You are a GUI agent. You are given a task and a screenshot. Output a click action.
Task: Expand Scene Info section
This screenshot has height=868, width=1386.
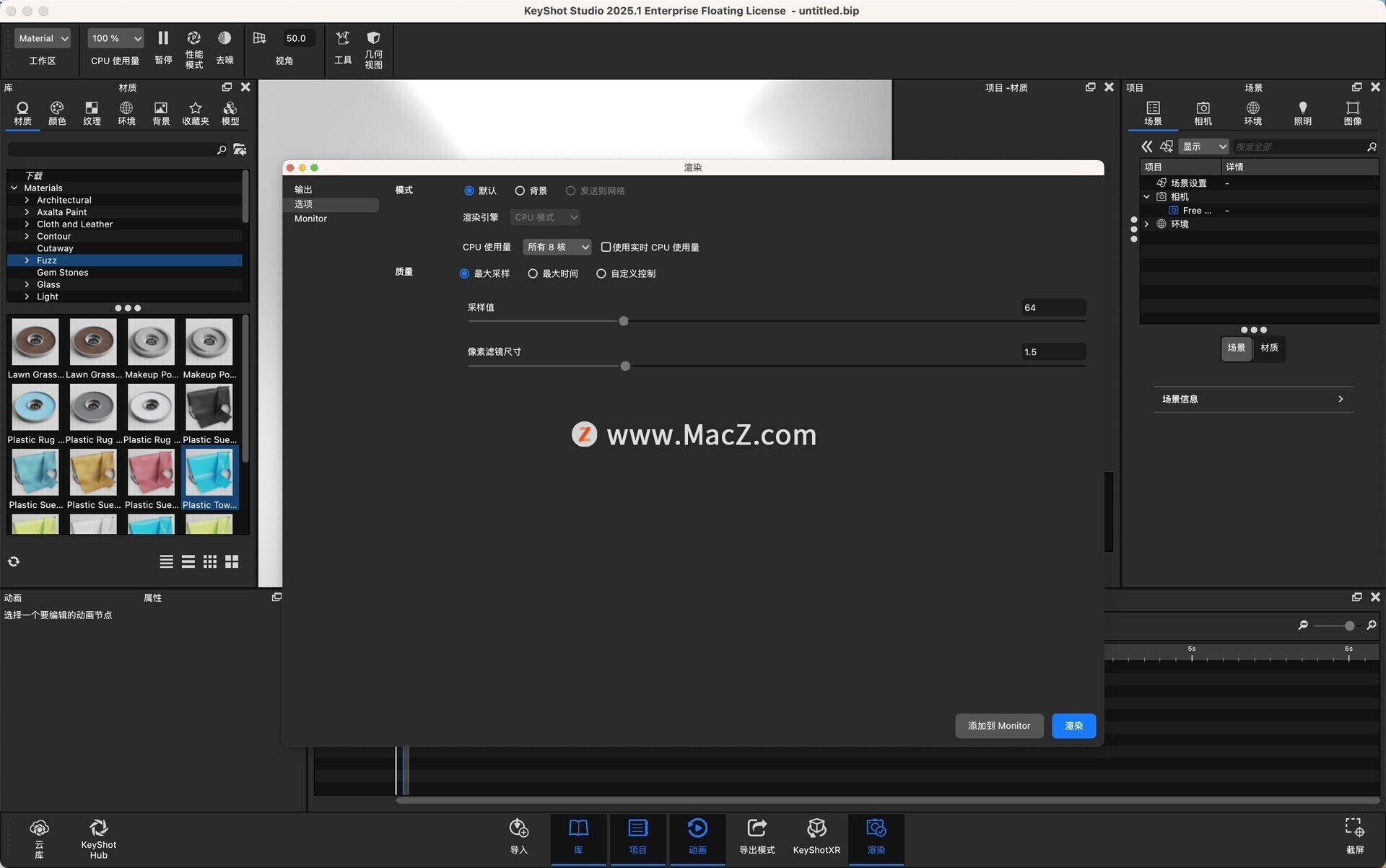[1252, 399]
